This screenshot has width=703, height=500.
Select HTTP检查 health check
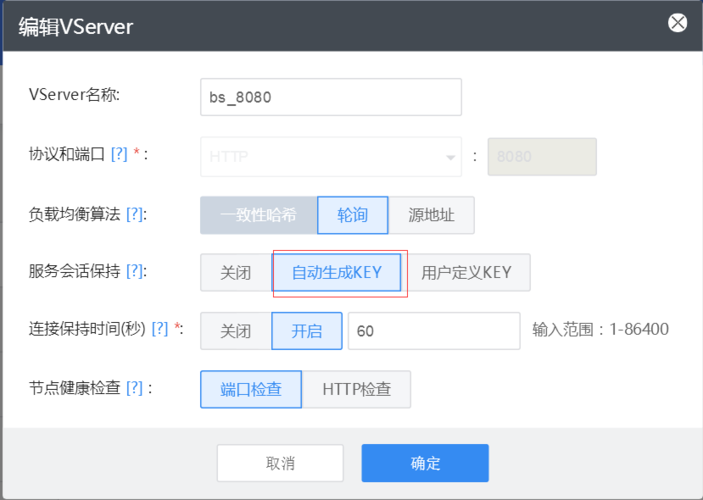click(356, 389)
